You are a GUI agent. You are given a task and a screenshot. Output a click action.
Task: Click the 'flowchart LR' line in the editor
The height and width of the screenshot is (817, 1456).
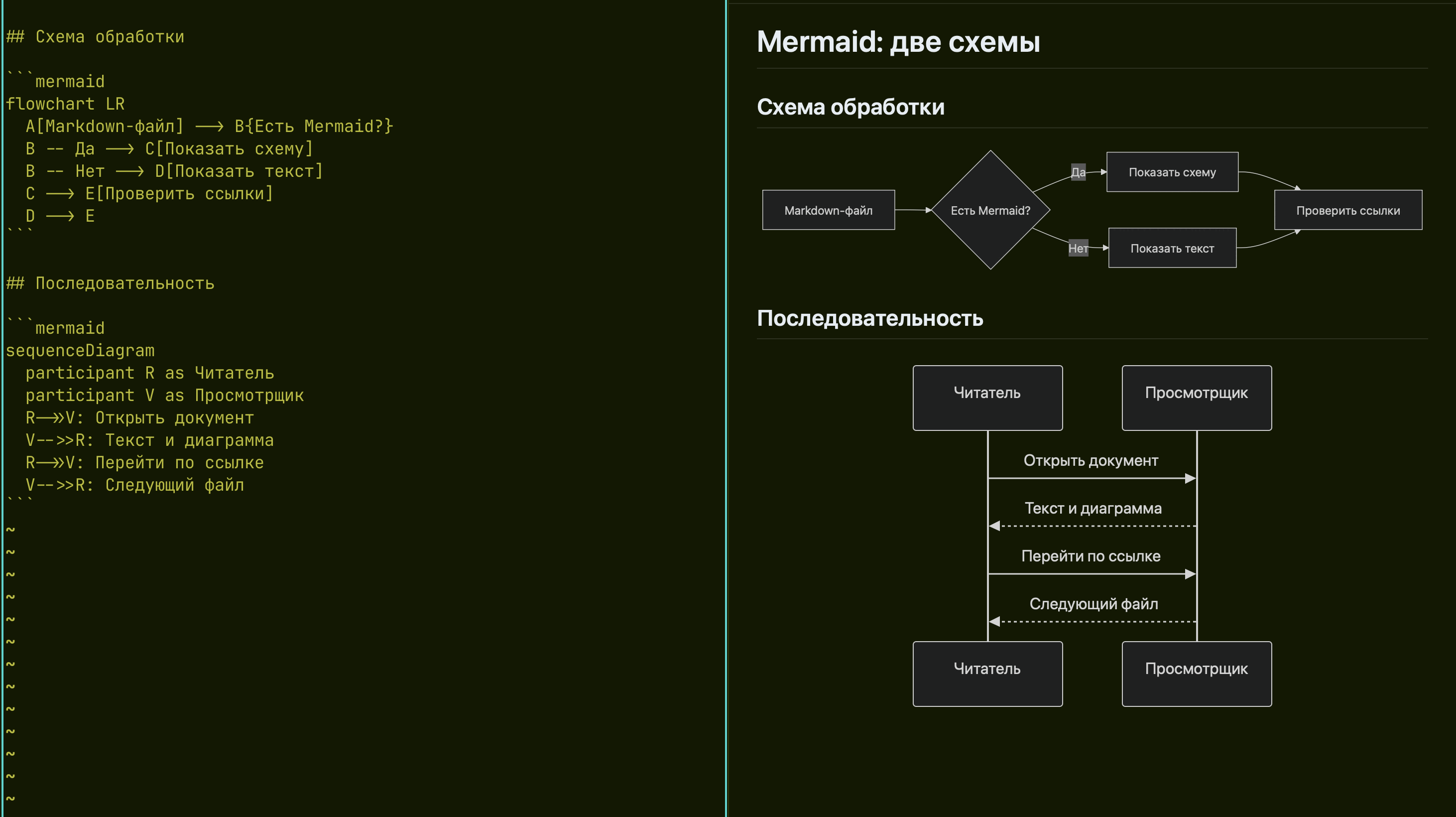tap(65, 104)
